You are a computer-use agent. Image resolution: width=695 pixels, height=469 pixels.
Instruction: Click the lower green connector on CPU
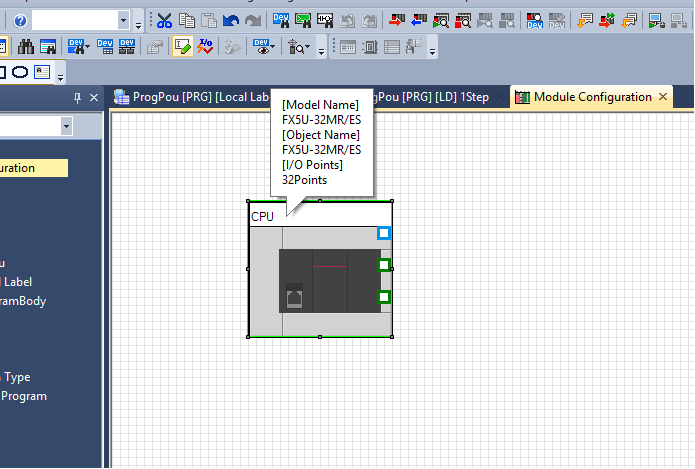point(384,297)
